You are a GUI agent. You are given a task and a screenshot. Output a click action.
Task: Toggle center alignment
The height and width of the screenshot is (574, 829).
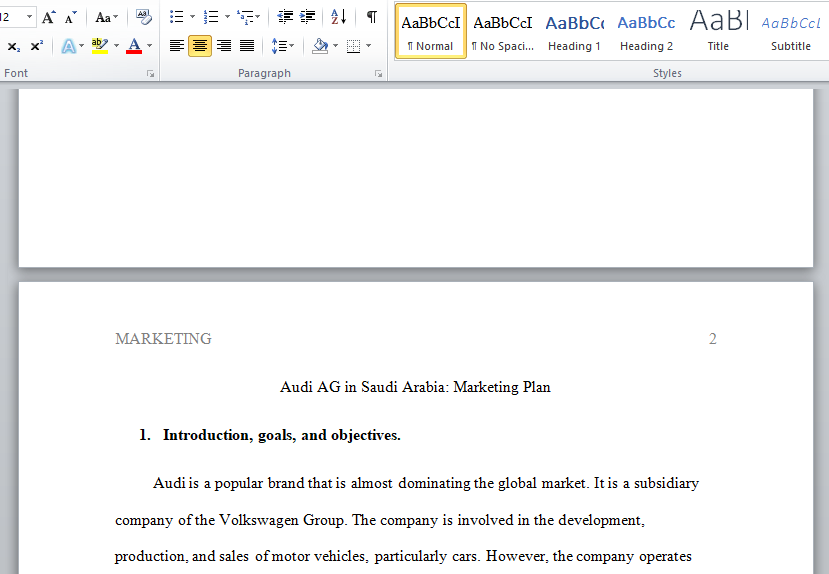(200, 46)
